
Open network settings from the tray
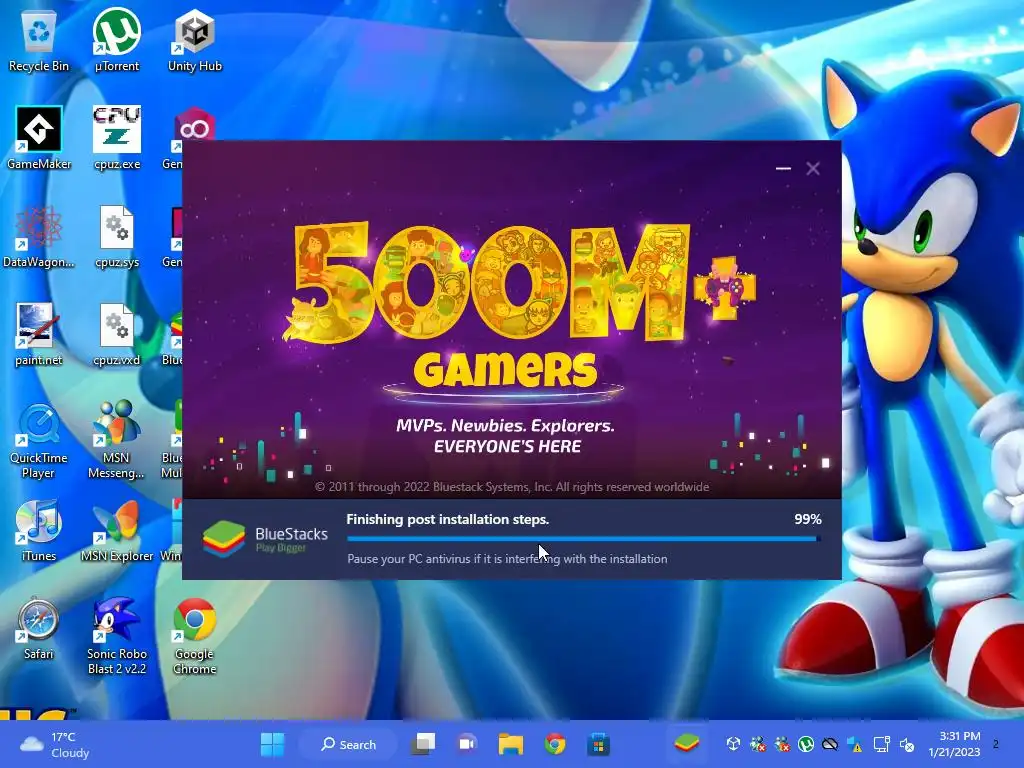click(x=882, y=744)
